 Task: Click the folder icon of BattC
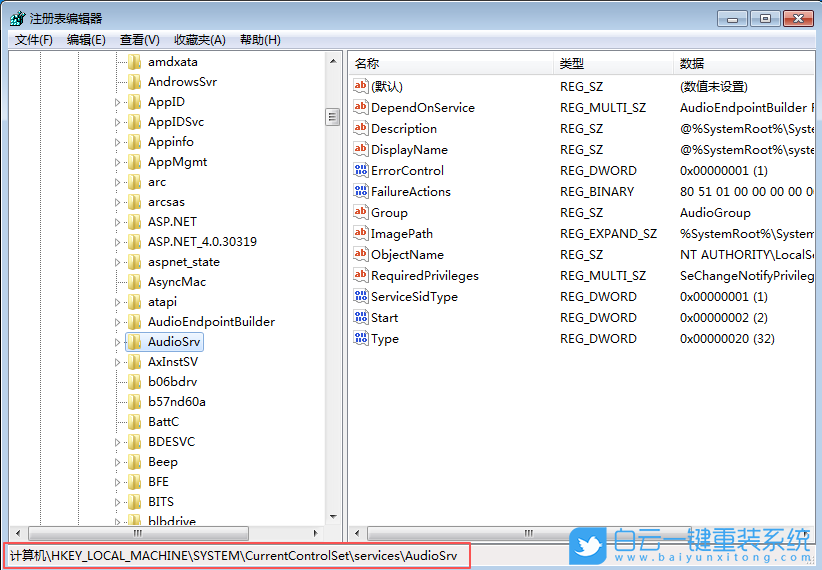[135, 422]
